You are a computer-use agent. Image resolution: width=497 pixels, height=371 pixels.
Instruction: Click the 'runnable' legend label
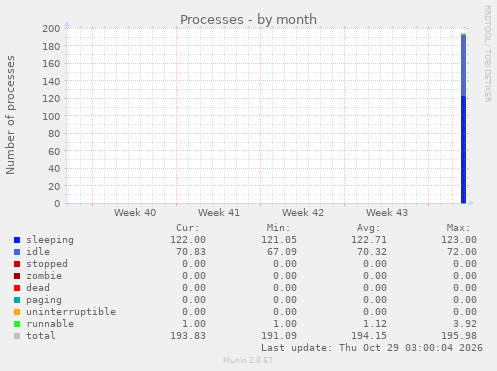[50, 324]
